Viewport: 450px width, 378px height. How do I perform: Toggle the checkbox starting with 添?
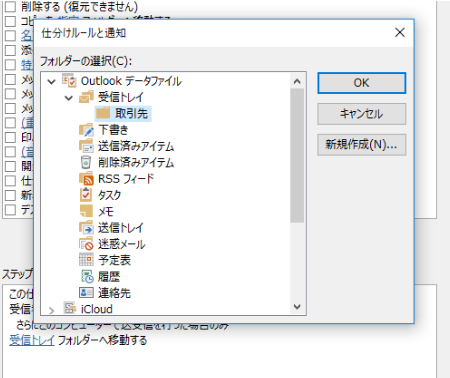click(x=10, y=50)
